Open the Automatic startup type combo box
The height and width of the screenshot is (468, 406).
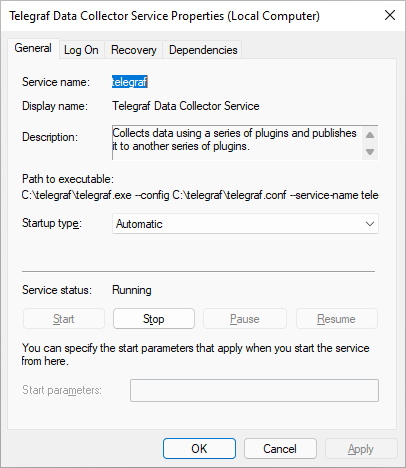[x=245, y=224]
